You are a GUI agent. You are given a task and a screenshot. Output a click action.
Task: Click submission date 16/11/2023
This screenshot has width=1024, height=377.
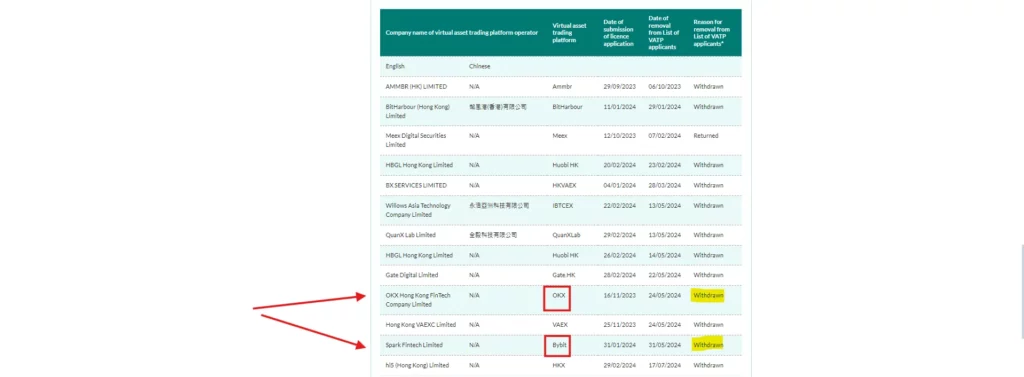(x=619, y=295)
